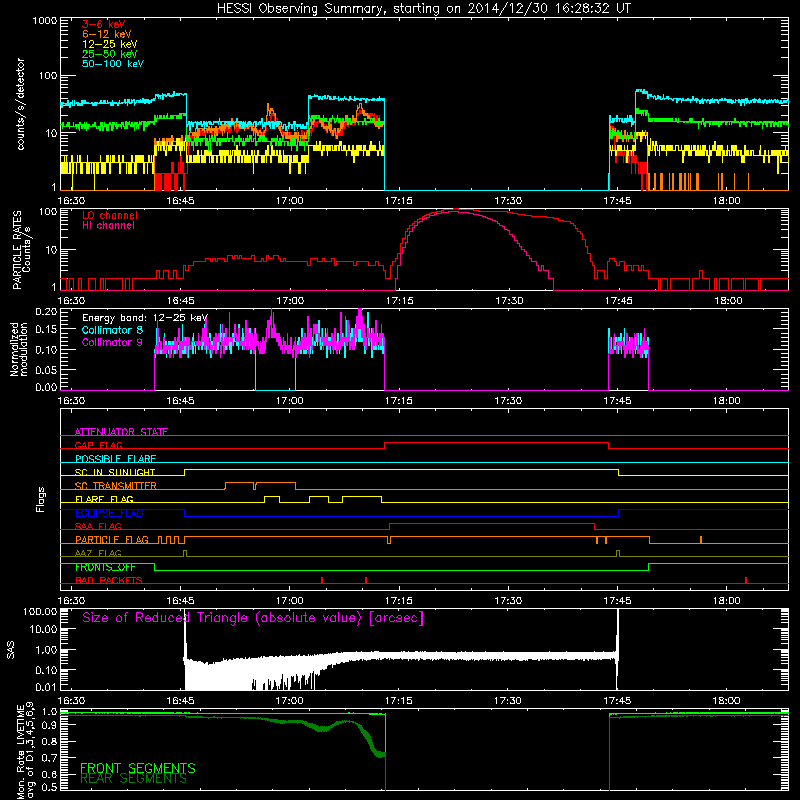Select the LO channel legend label

pos(110,215)
